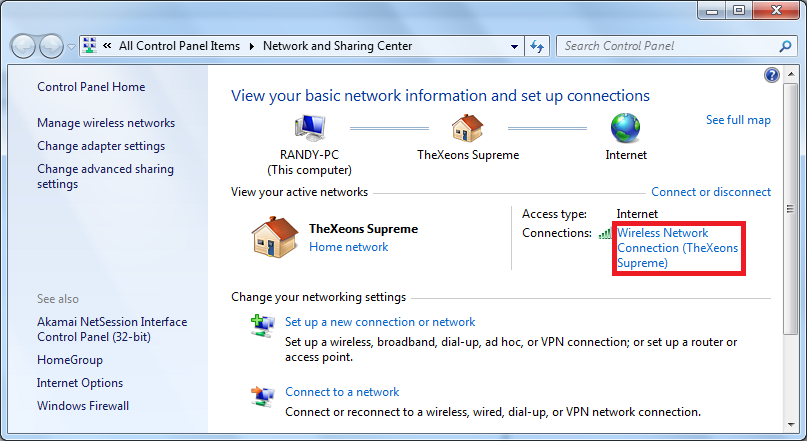Click the Control Panel icon in address bar
Viewport: 807px width, 441px height.
click(90, 45)
